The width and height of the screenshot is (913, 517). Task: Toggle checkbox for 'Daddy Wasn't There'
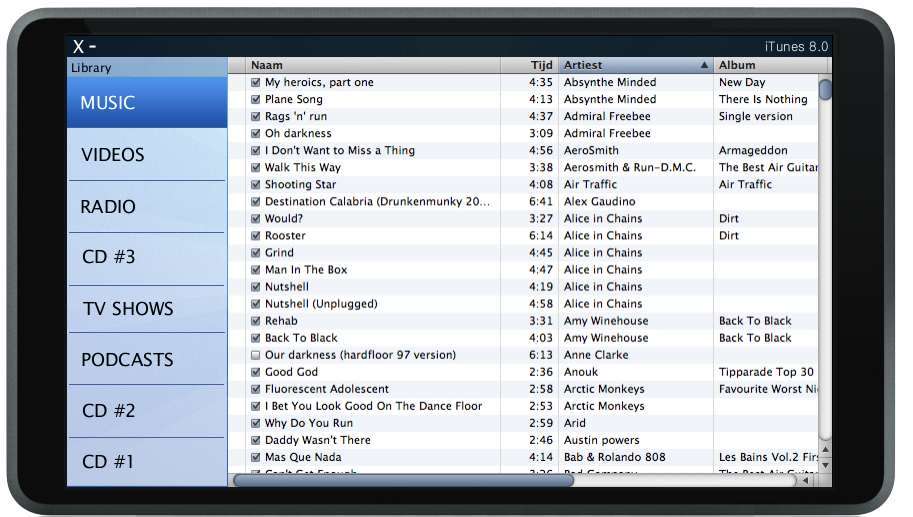coord(256,440)
